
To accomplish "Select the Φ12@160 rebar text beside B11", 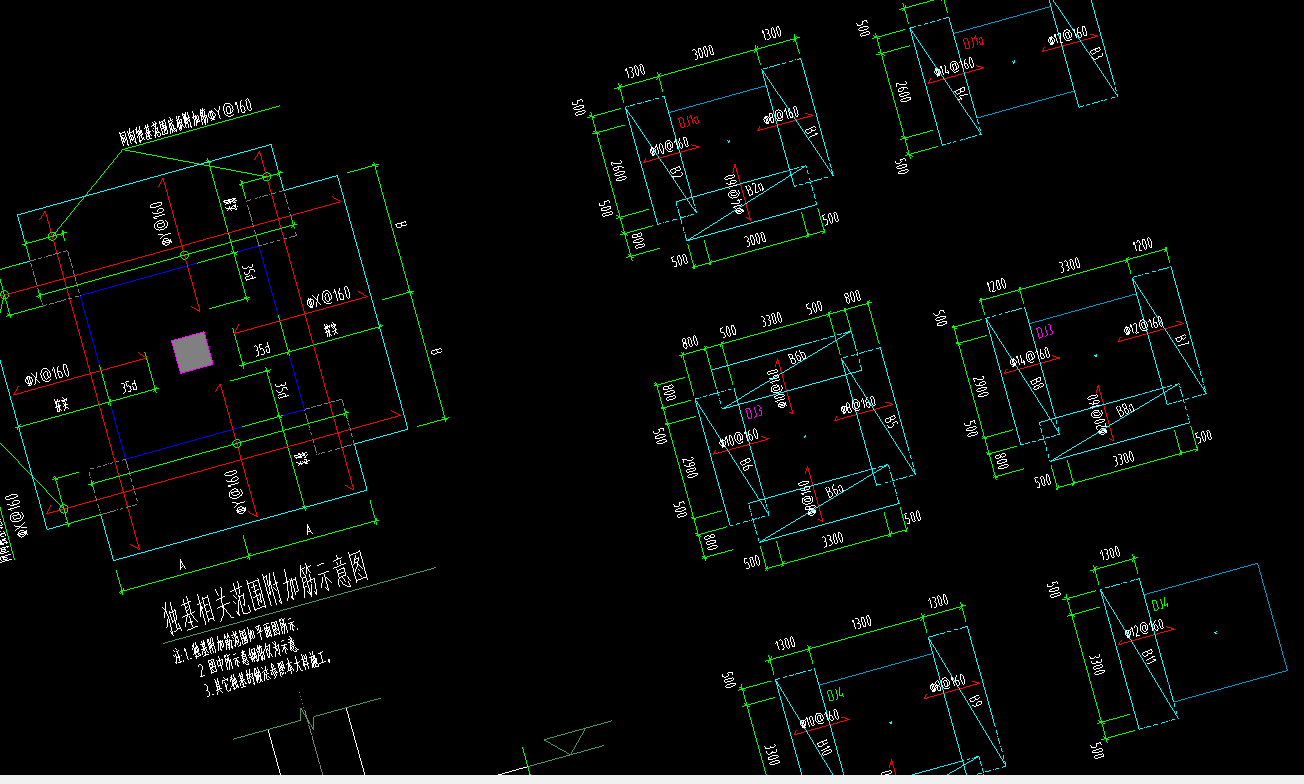I will click(1143, 630).
